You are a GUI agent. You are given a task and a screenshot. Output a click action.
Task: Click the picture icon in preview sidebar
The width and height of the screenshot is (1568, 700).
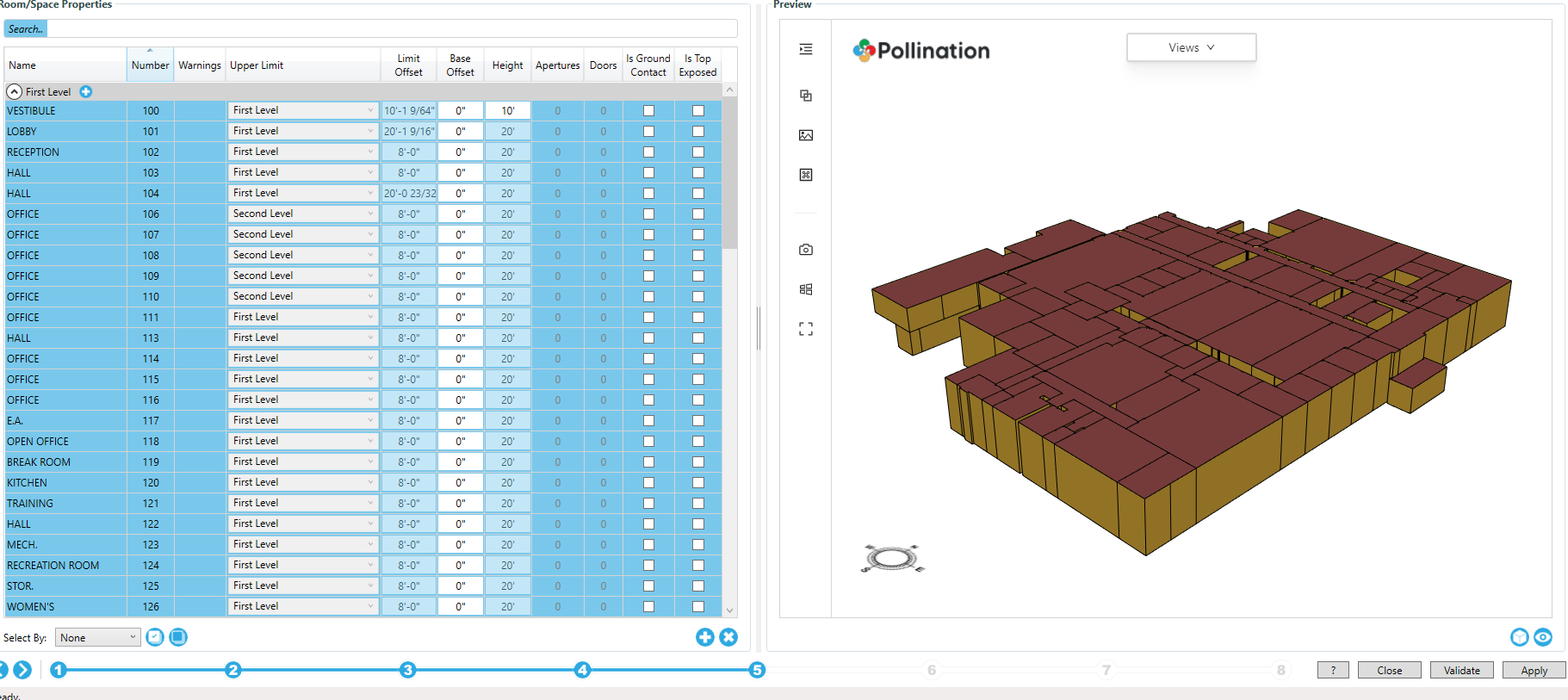(x=805, y=135)
